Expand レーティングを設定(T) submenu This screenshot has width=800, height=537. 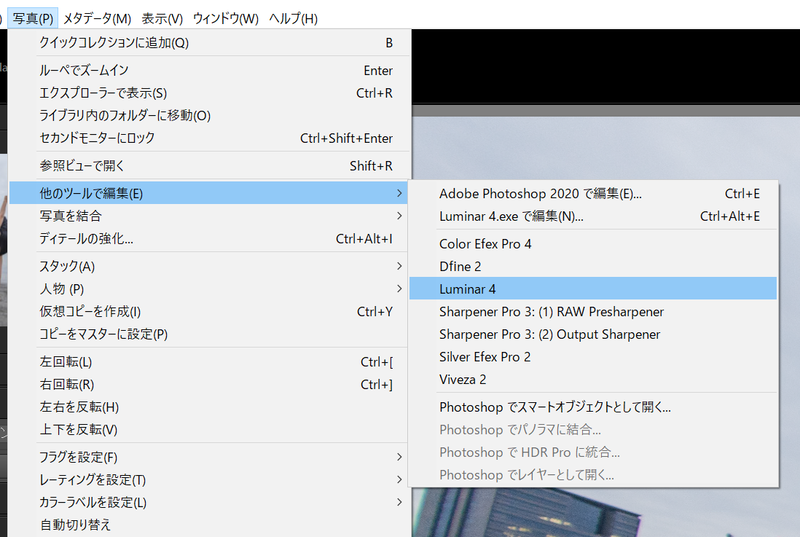(x=208, y=479)
